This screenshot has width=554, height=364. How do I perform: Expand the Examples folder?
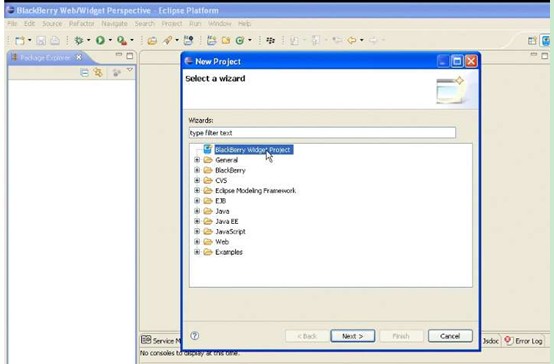(x=197, y=252)
